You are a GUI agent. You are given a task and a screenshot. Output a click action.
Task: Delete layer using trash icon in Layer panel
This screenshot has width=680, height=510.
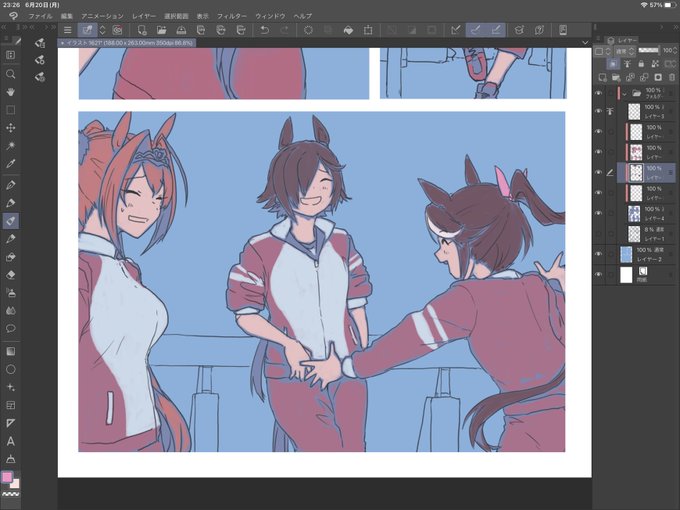pos(672,77)
